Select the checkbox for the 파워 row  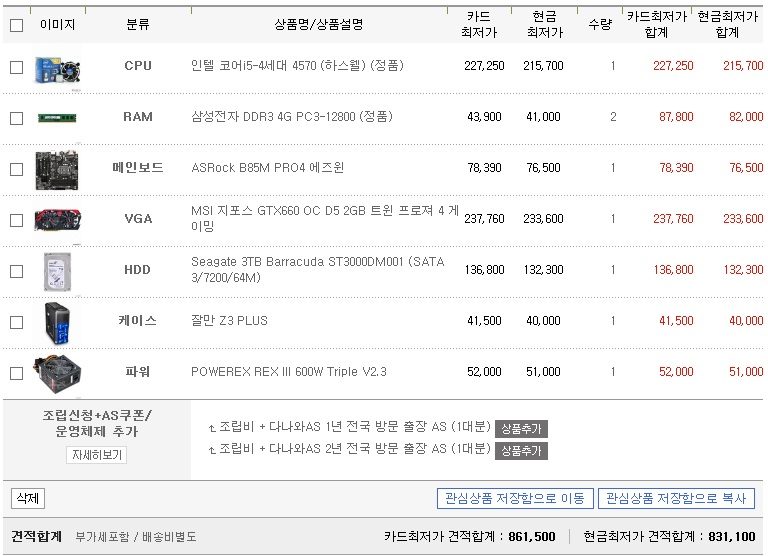[17, 373]
